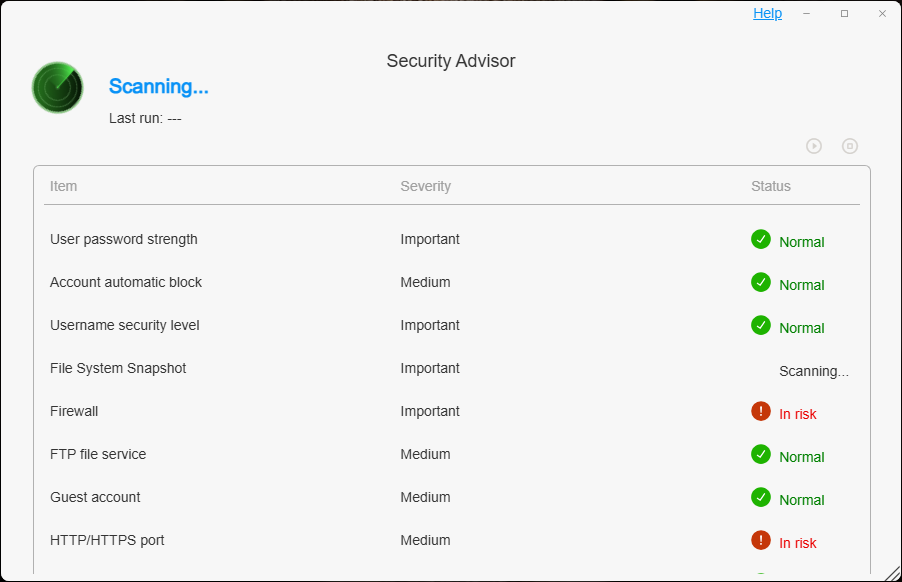902x582 pixels.
Task: Click the green radar scanning icon
Action: point(57,87)
